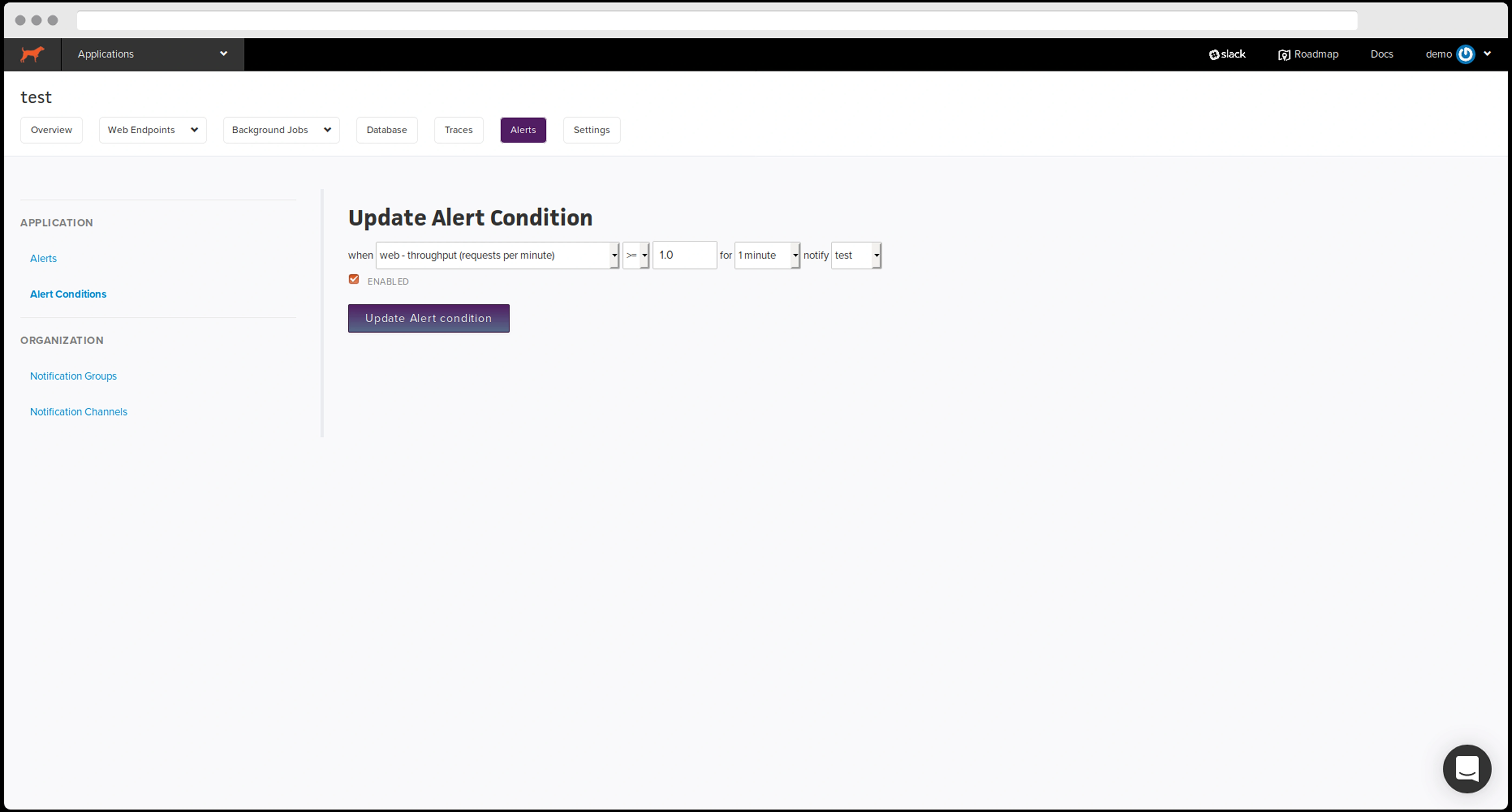The width and height of the screenshot is (1512, 812).
Task: Open the Notification Channels link
Action: (78, 412)
